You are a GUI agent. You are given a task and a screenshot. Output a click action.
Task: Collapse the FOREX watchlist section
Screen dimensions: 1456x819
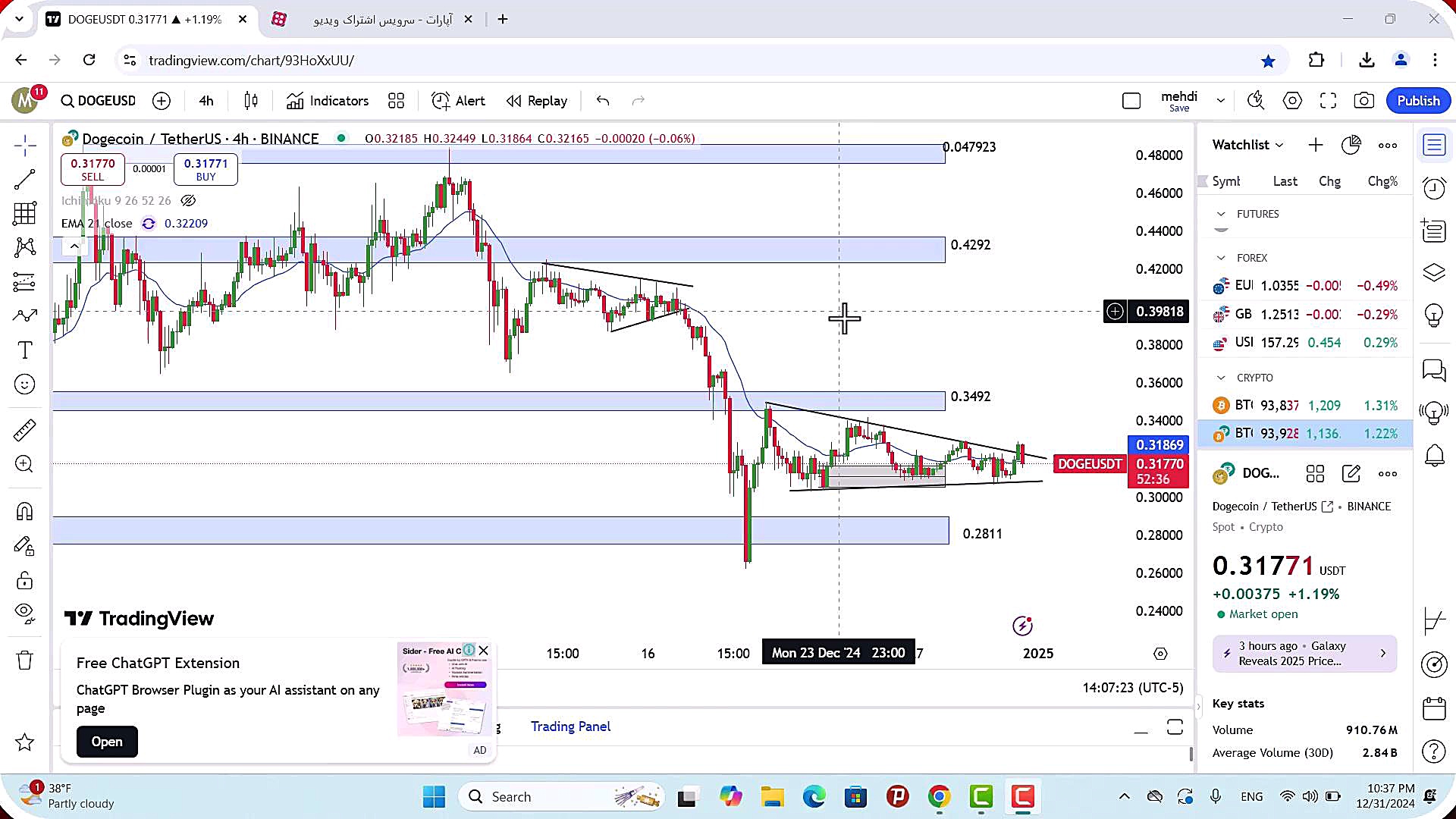1221,258
